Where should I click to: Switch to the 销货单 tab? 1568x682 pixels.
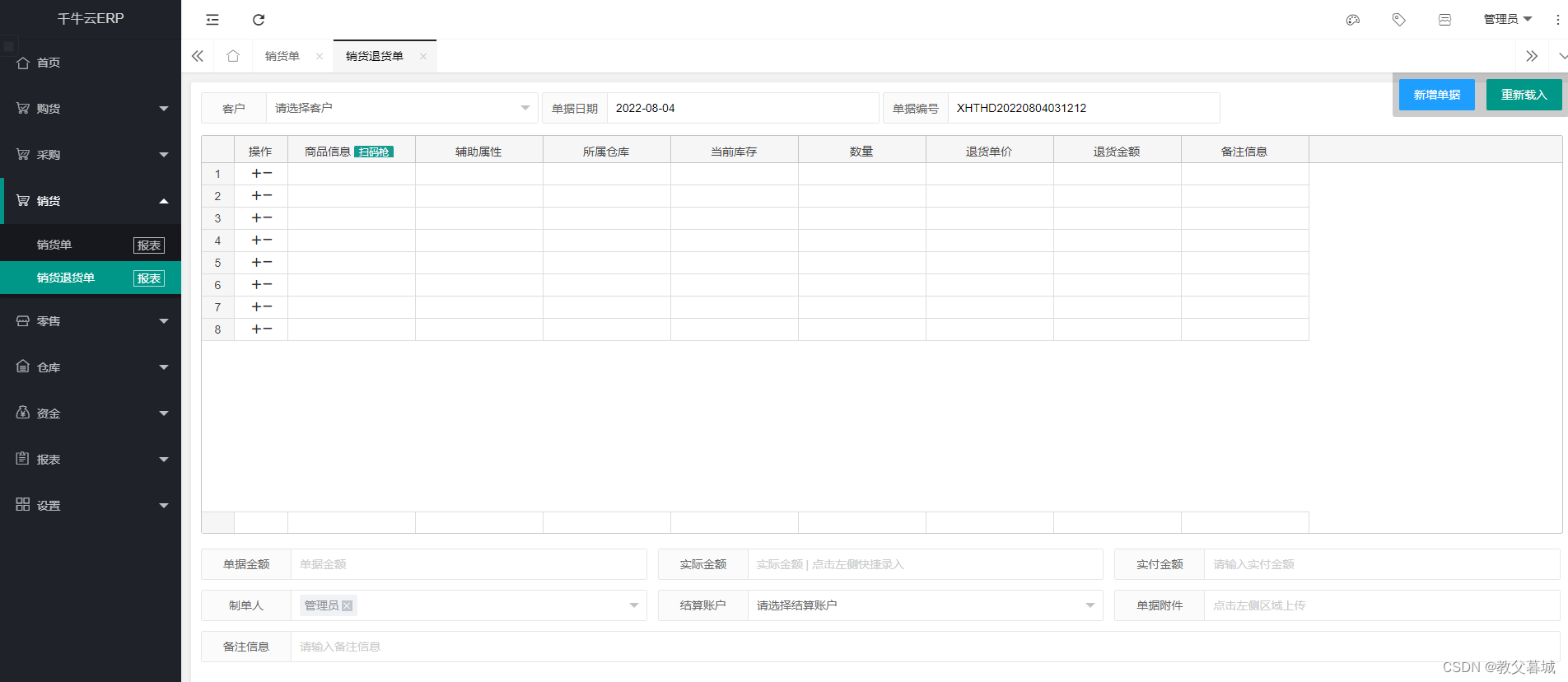pyautogui.click(x=282, y=56)
